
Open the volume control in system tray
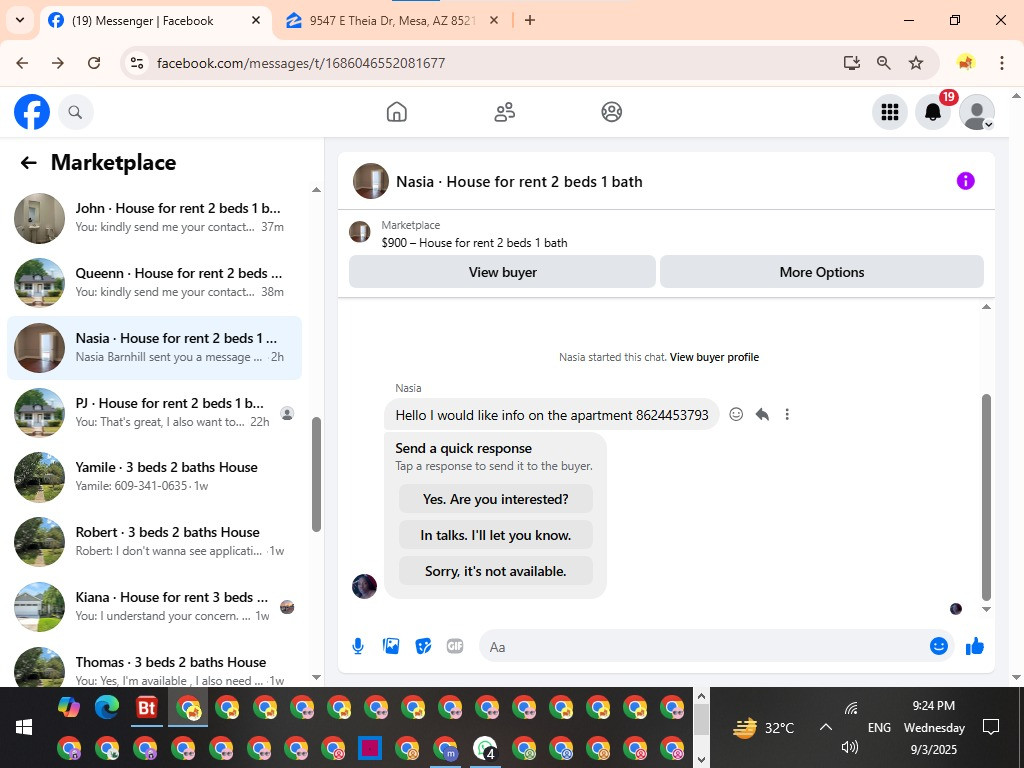tap(850, 747)
